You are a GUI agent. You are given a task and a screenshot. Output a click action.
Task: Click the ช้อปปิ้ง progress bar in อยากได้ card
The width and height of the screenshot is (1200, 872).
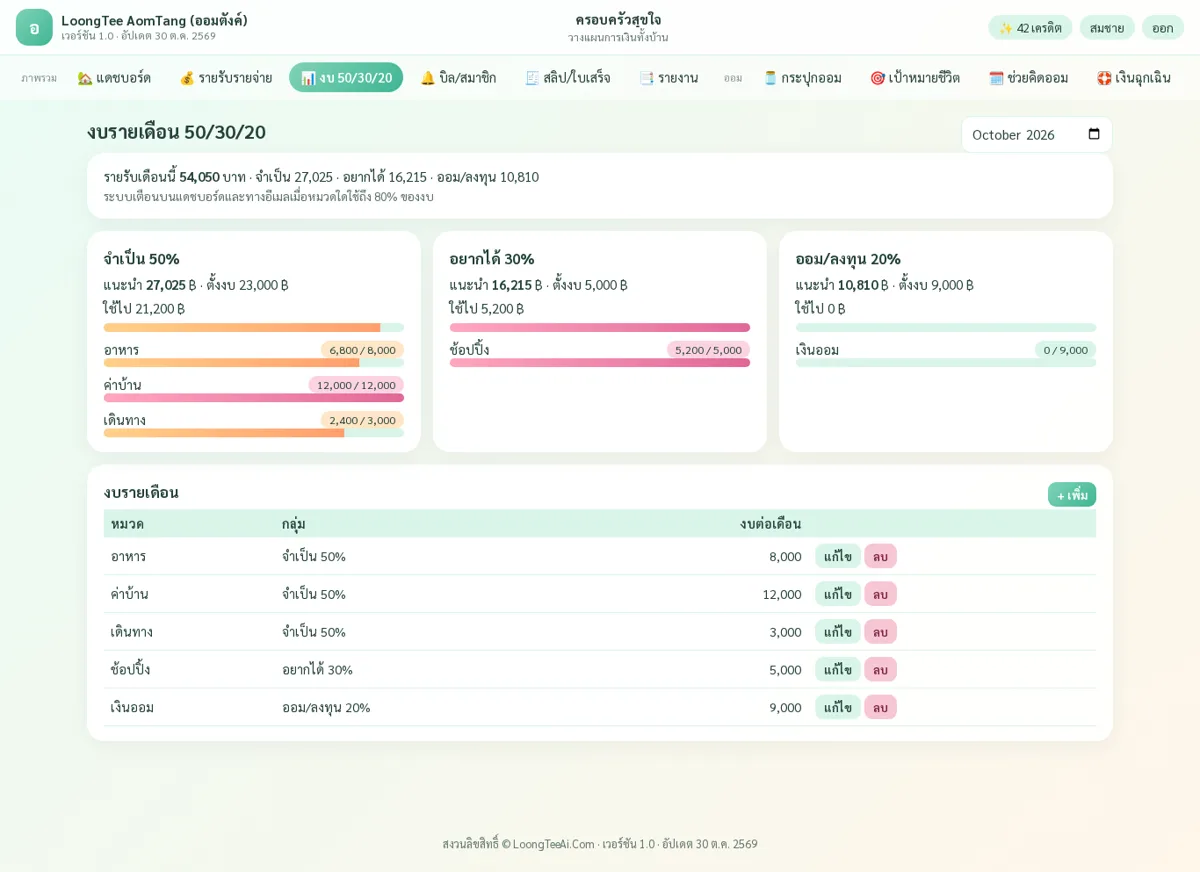point(600,363)
